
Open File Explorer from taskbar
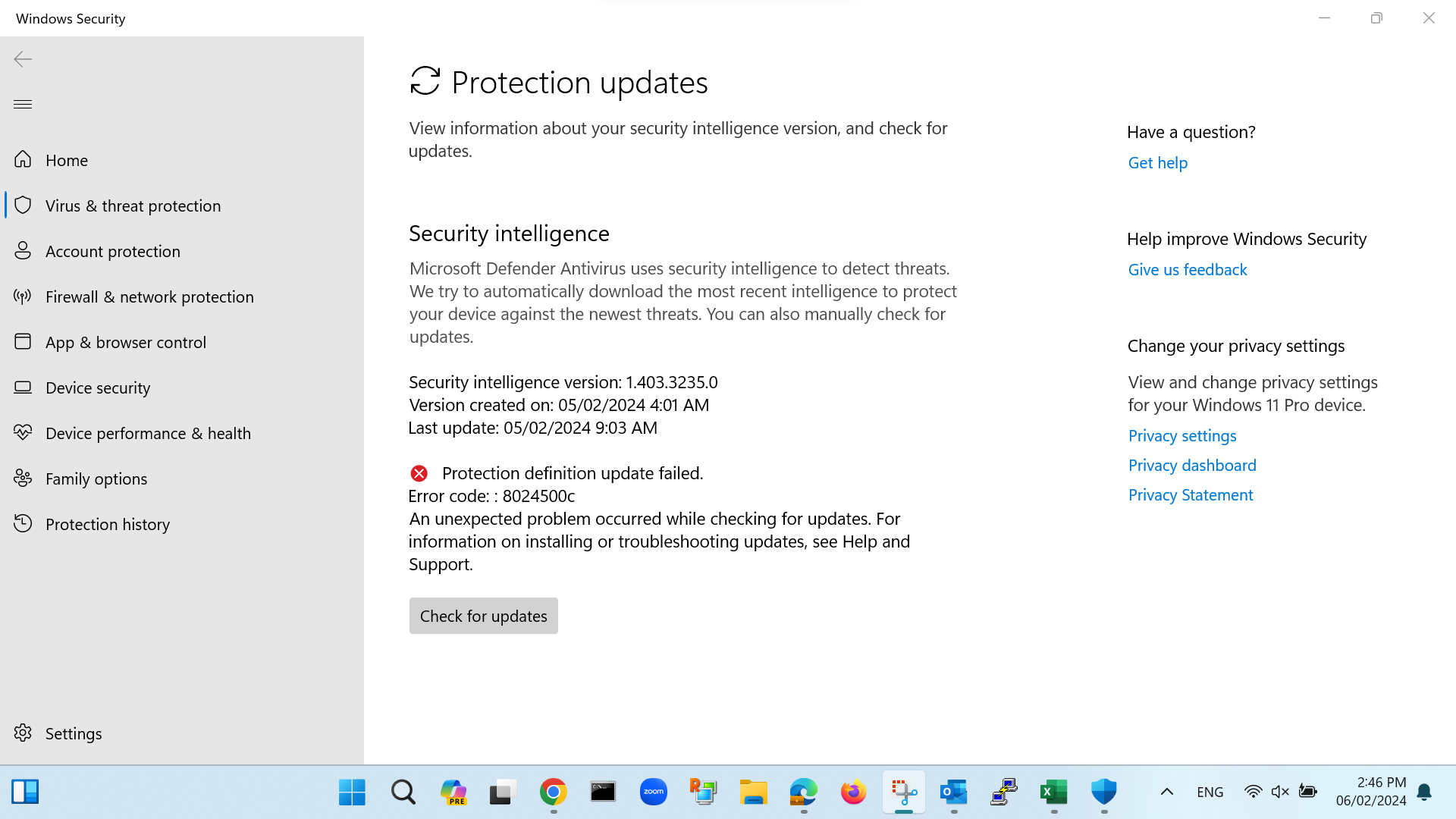tap(754, 792)
